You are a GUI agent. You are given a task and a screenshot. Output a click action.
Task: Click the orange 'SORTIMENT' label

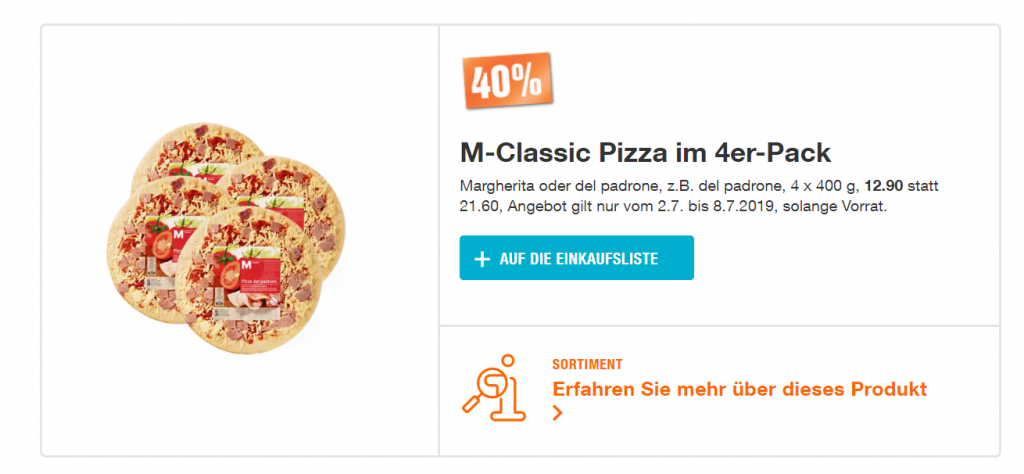pyautogui.click(x=587, y=365)
